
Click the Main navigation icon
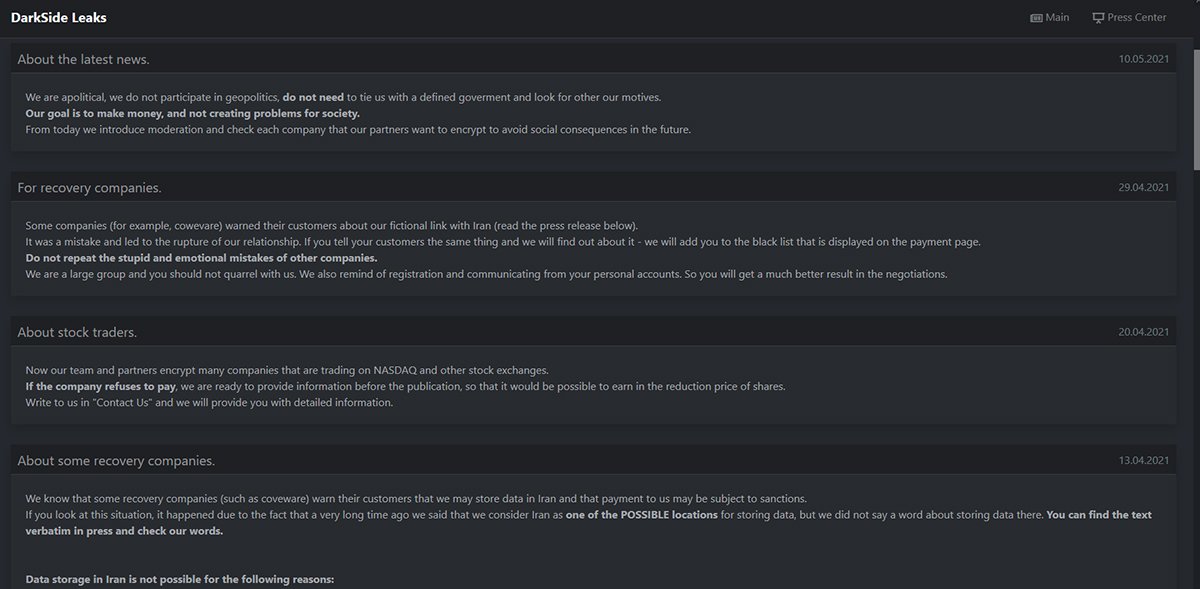(x=1036, y=18)
